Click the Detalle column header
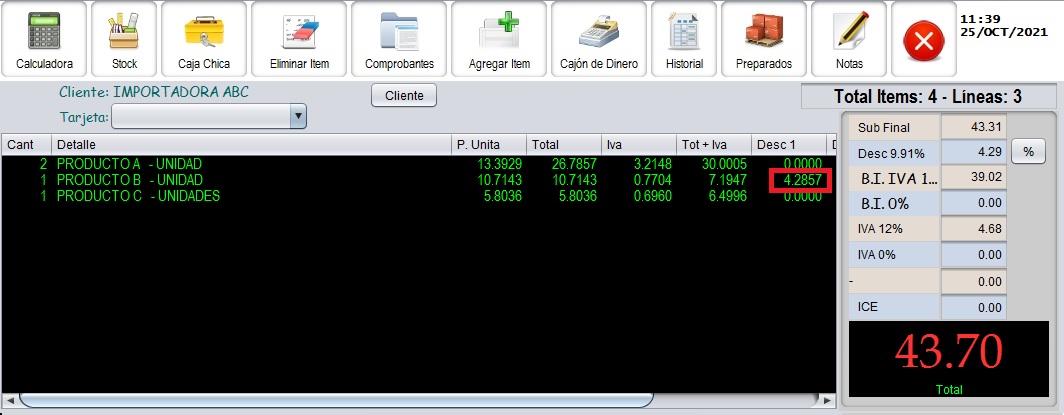The image size is (1064, 415). [250, 145]
